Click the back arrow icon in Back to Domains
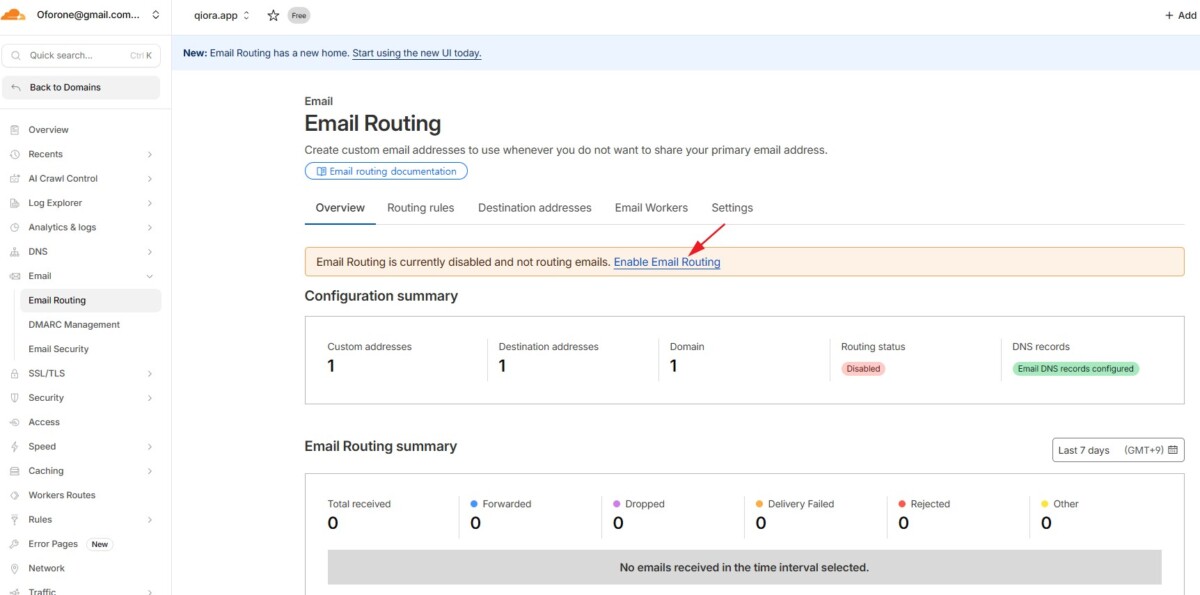The width and height of the screenshot is (1200, 595). 16,88
